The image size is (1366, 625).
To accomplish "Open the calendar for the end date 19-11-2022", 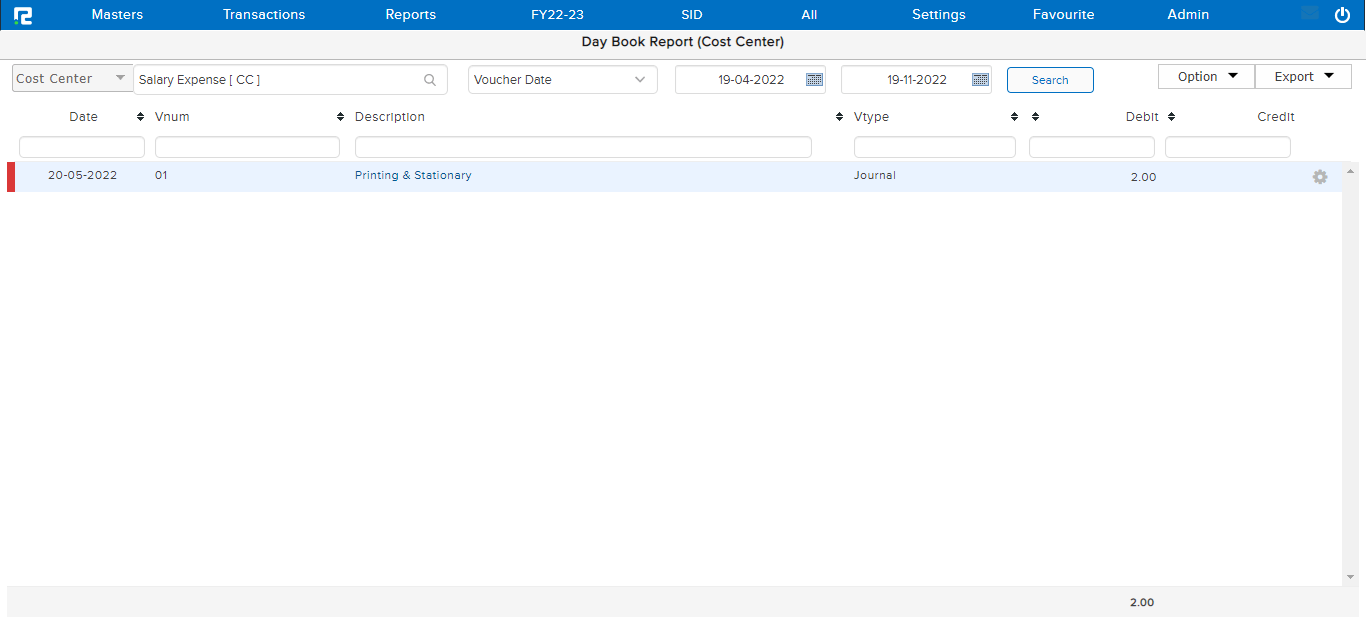I will [x=980, y=78].
